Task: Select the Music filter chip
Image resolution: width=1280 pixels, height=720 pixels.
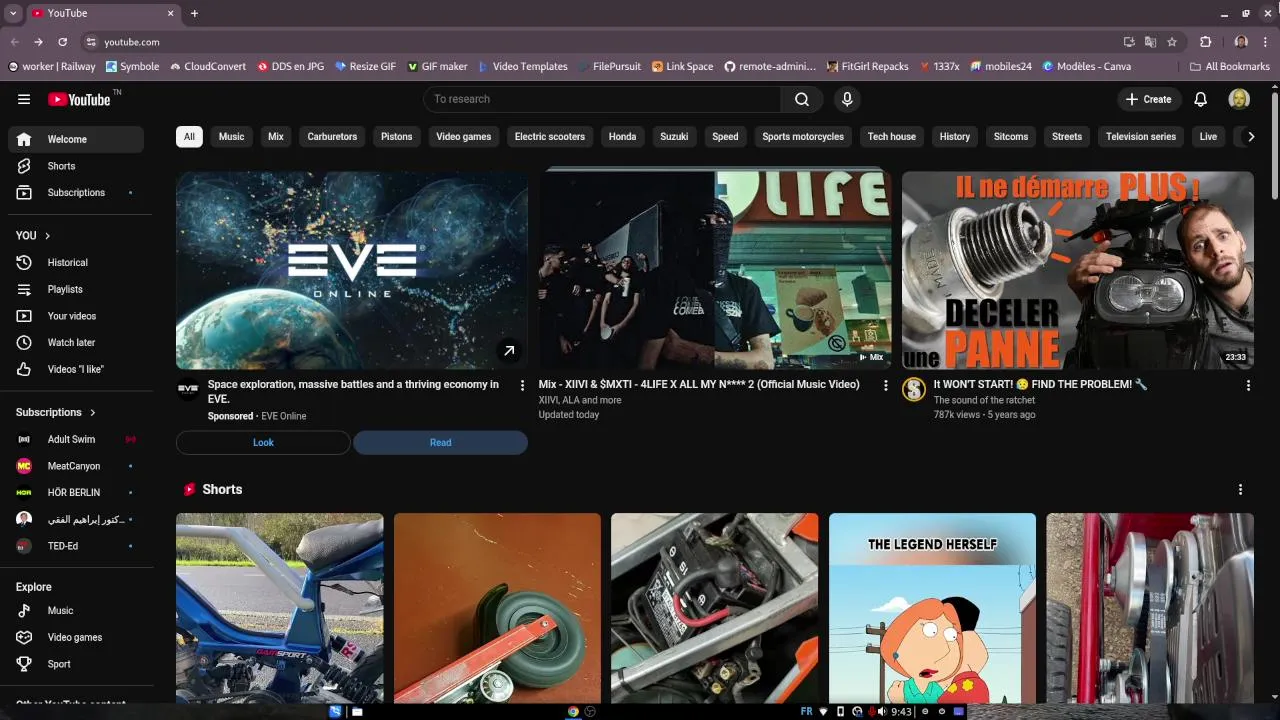Action: tap(232, 137)
